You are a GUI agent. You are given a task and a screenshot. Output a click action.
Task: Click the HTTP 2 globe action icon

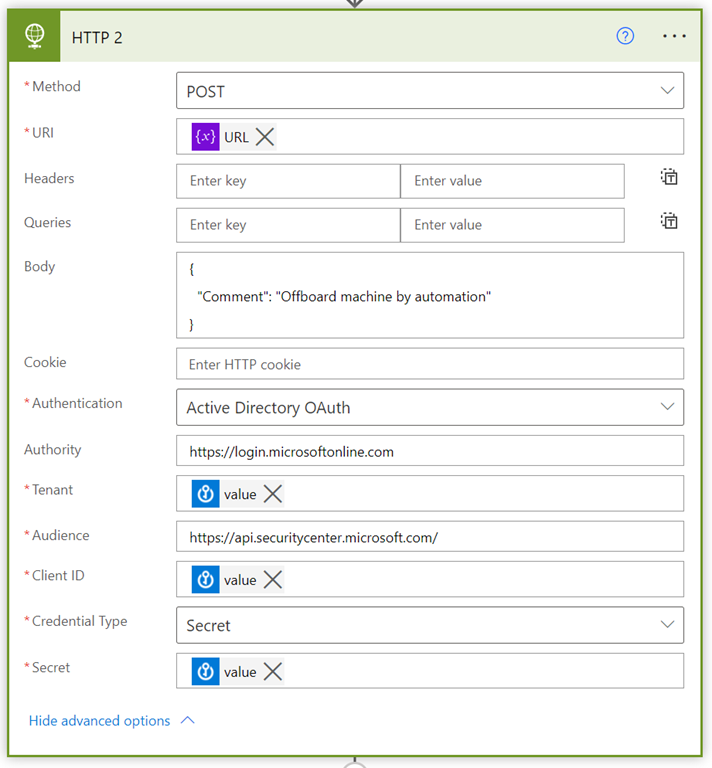(x=35, y=36)
